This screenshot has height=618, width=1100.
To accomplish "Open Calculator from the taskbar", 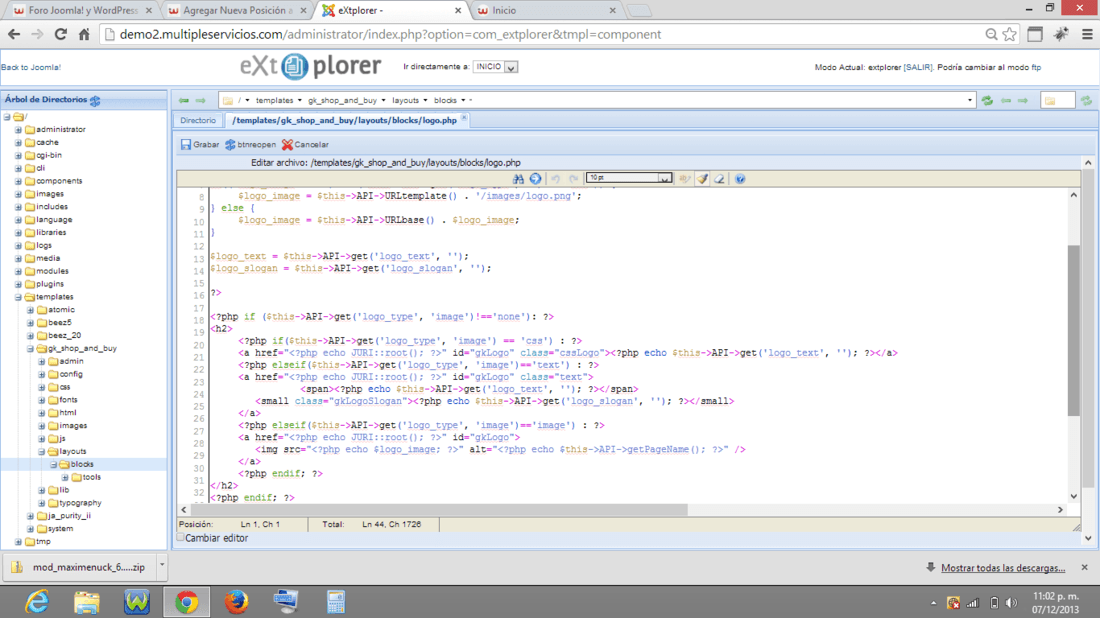I will [335, 602].
